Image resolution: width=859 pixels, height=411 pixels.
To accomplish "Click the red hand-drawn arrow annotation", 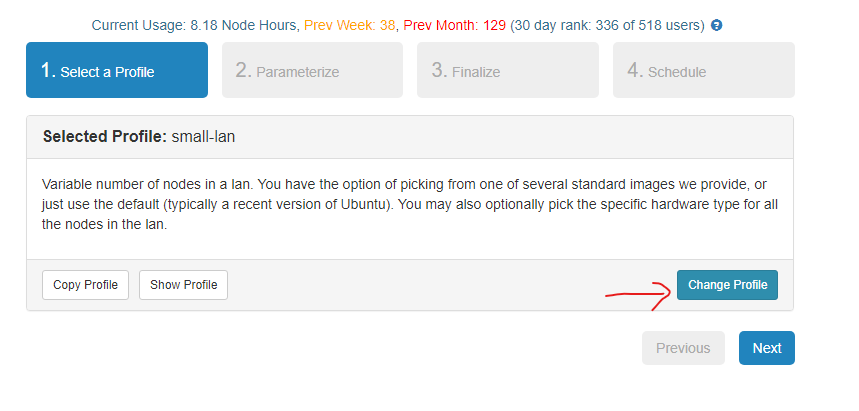I will tap(638, 292).
